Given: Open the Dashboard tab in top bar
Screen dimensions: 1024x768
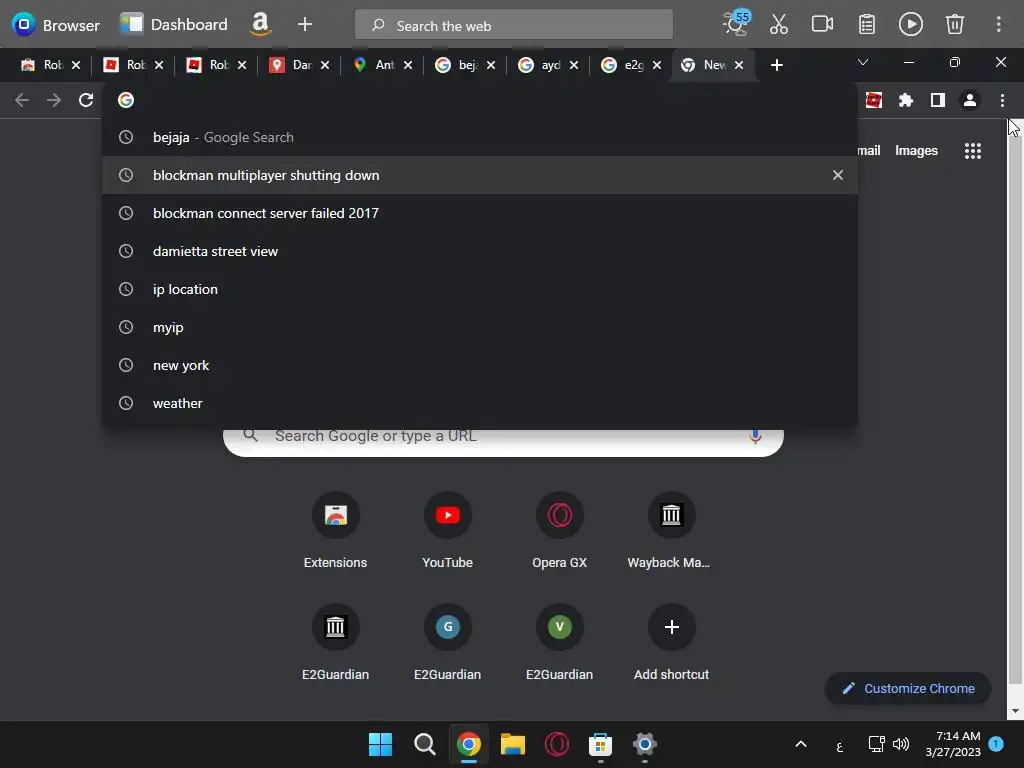Looking at the screenshot, I should point(174,25).
